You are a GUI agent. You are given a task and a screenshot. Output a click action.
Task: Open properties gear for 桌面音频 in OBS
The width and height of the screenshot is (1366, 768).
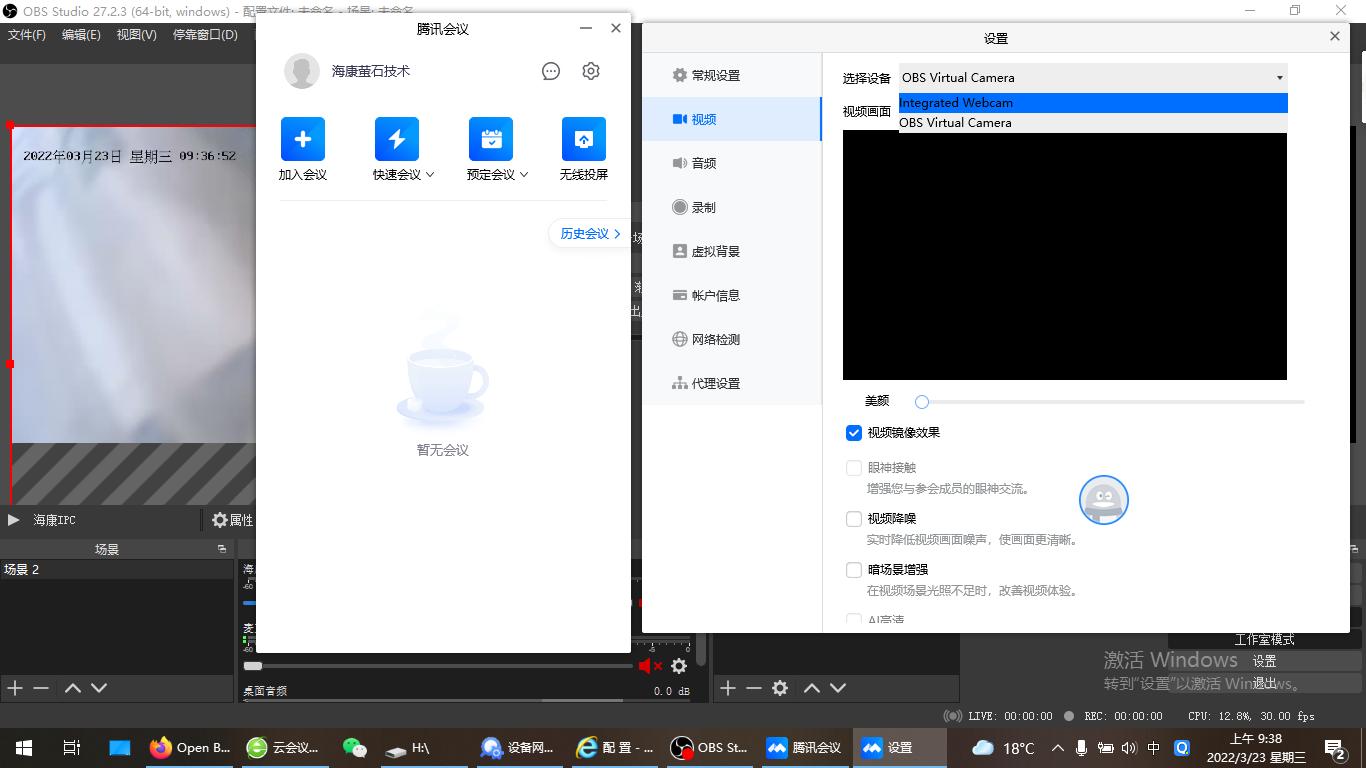(679, 665)
